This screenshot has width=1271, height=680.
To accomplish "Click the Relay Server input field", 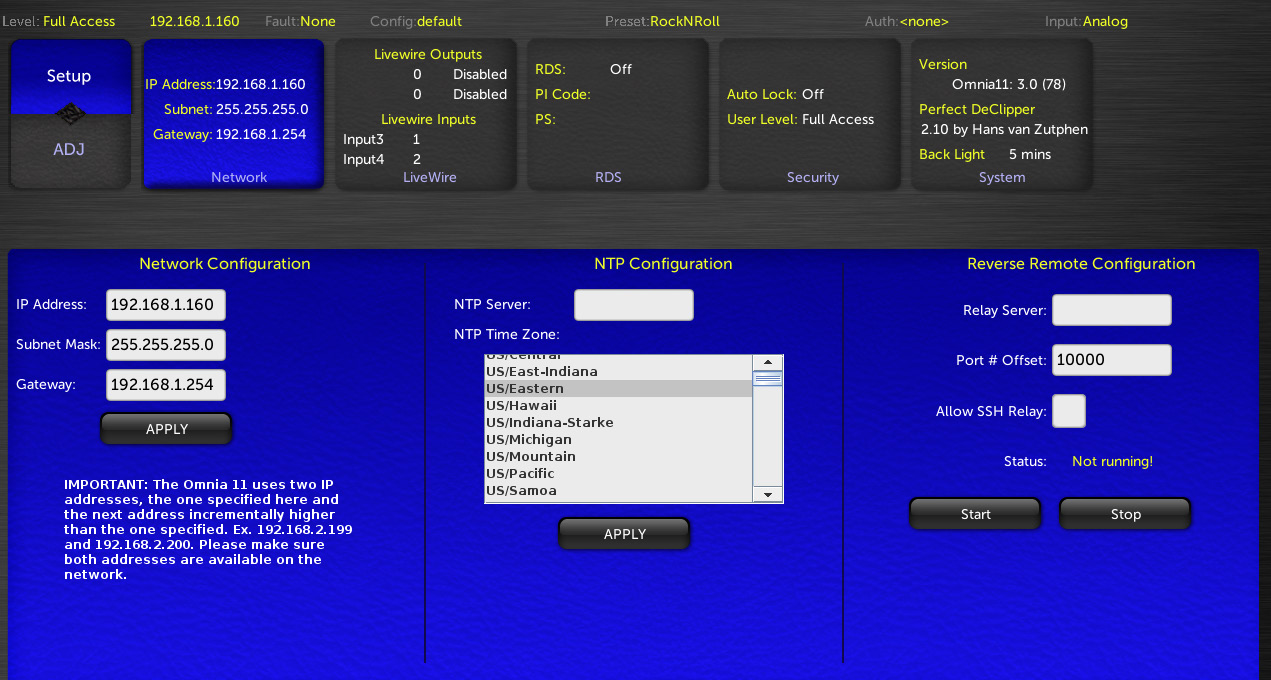I will click(1111, 310).
